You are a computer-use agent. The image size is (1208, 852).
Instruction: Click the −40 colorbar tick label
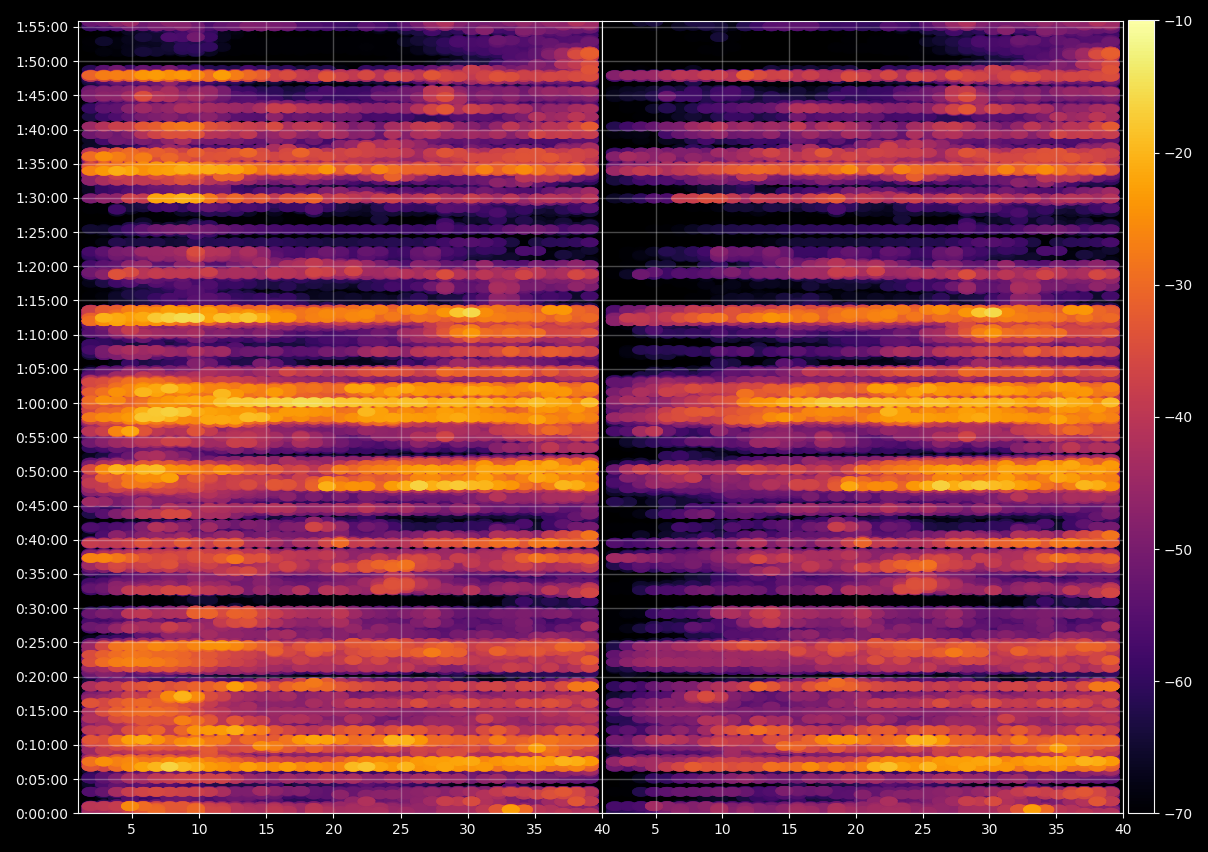click(x=1177, y=417)
